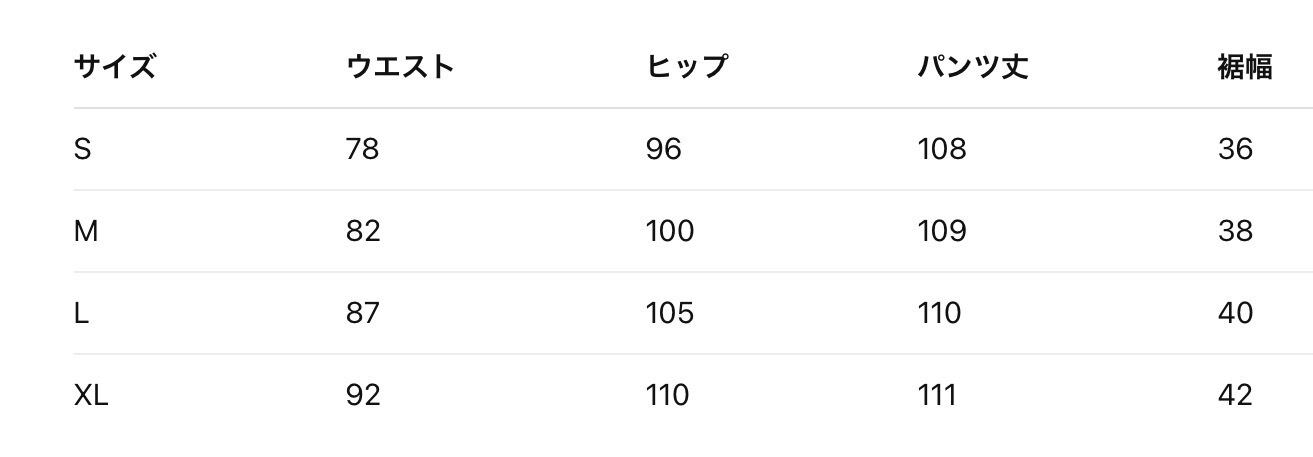Click hem width value 36
Image resolution: width=1313 pixels, height=457 pixels.
tap(1235, 149)
